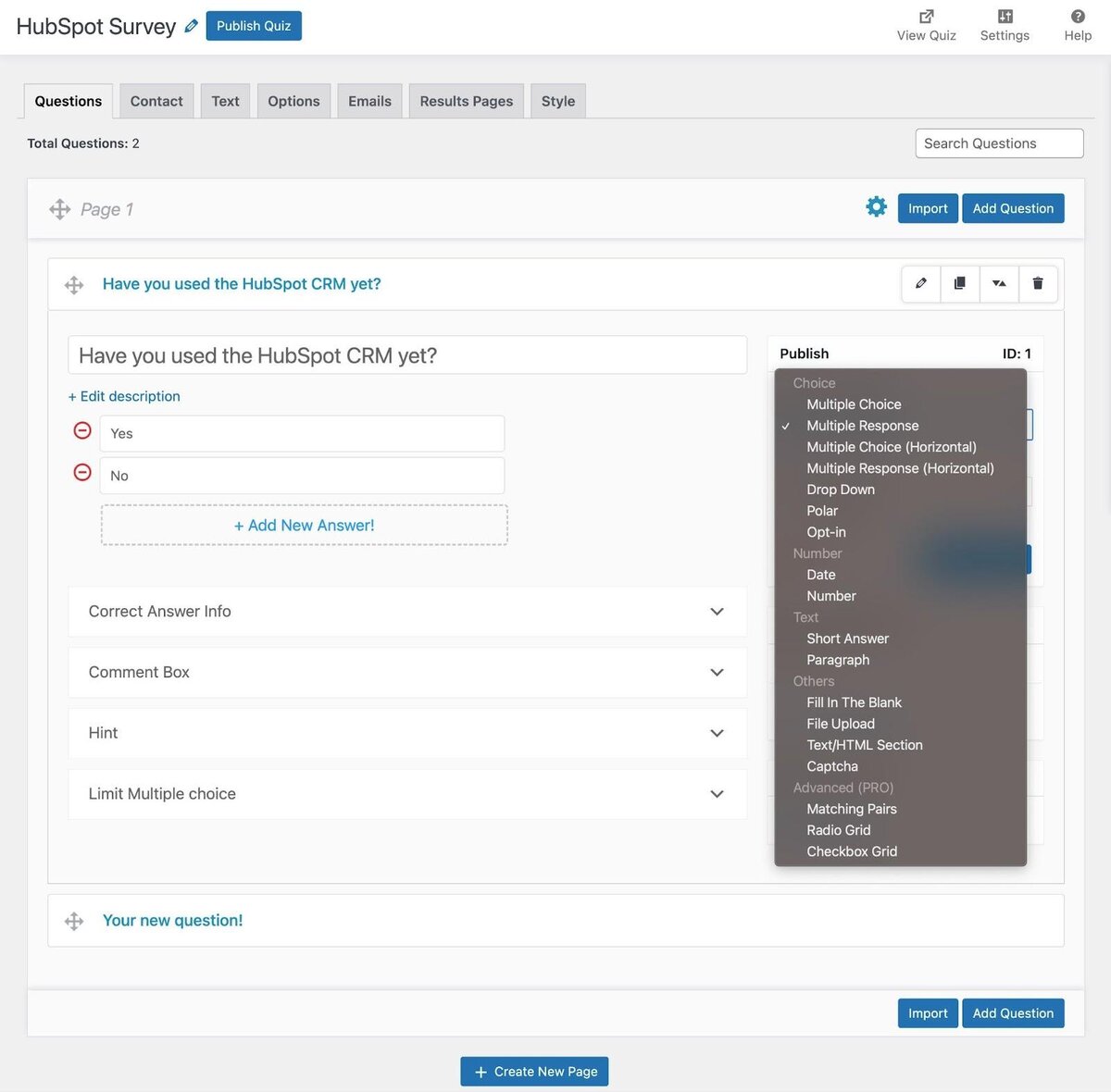Choose Multiple Response (Horizontal) option
This screenshot has width=1111, height=1092.
(x=901, y=468)
